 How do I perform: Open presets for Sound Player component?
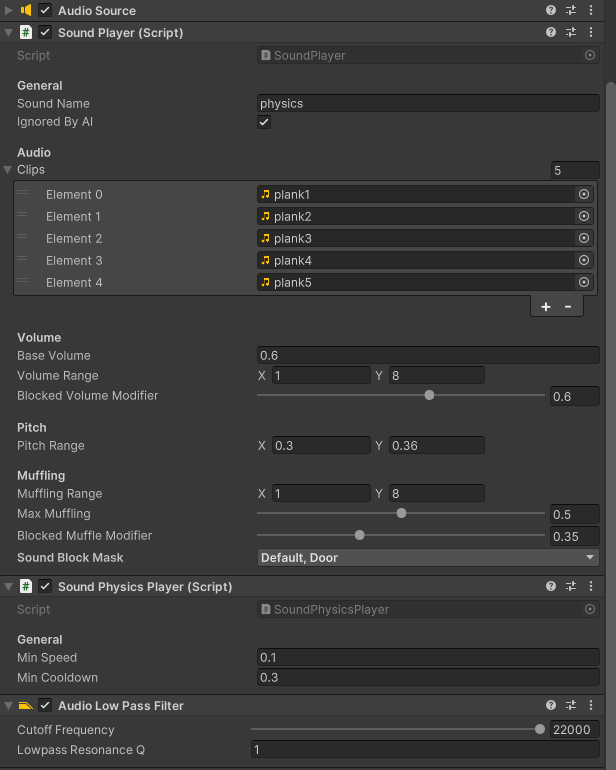point(571,32)
